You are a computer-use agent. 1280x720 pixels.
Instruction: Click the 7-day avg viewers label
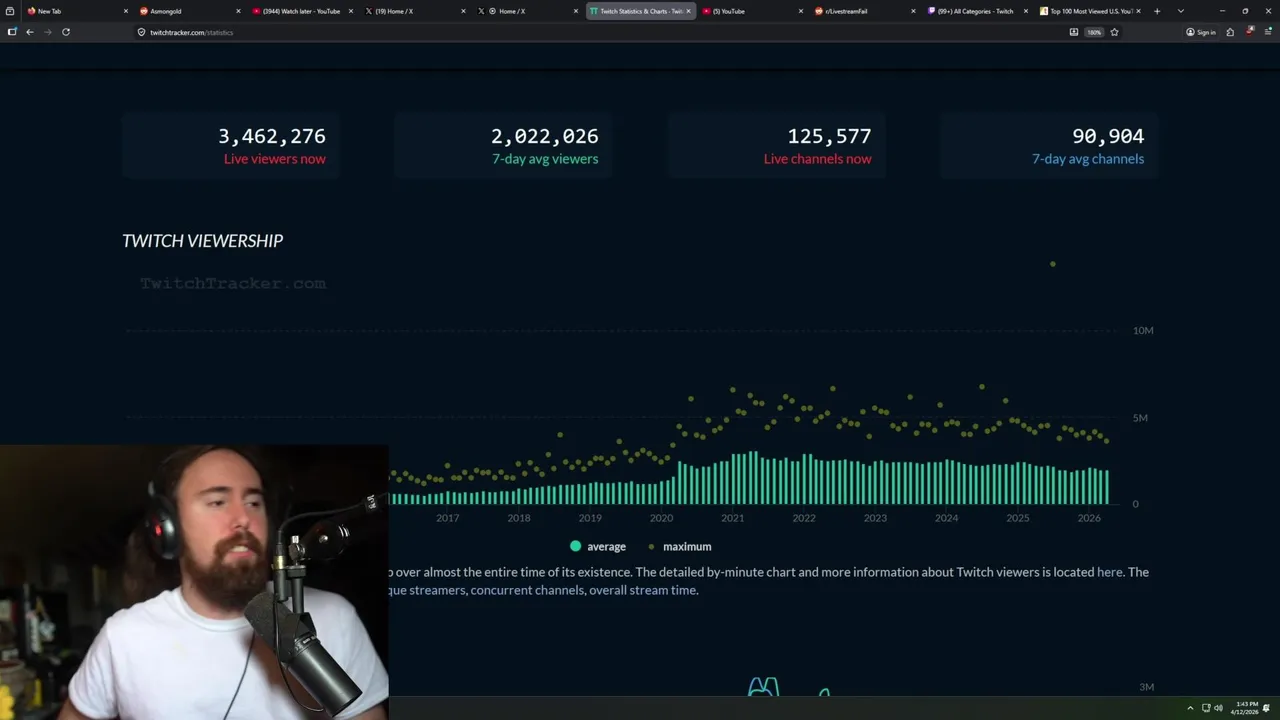(545, 159)
